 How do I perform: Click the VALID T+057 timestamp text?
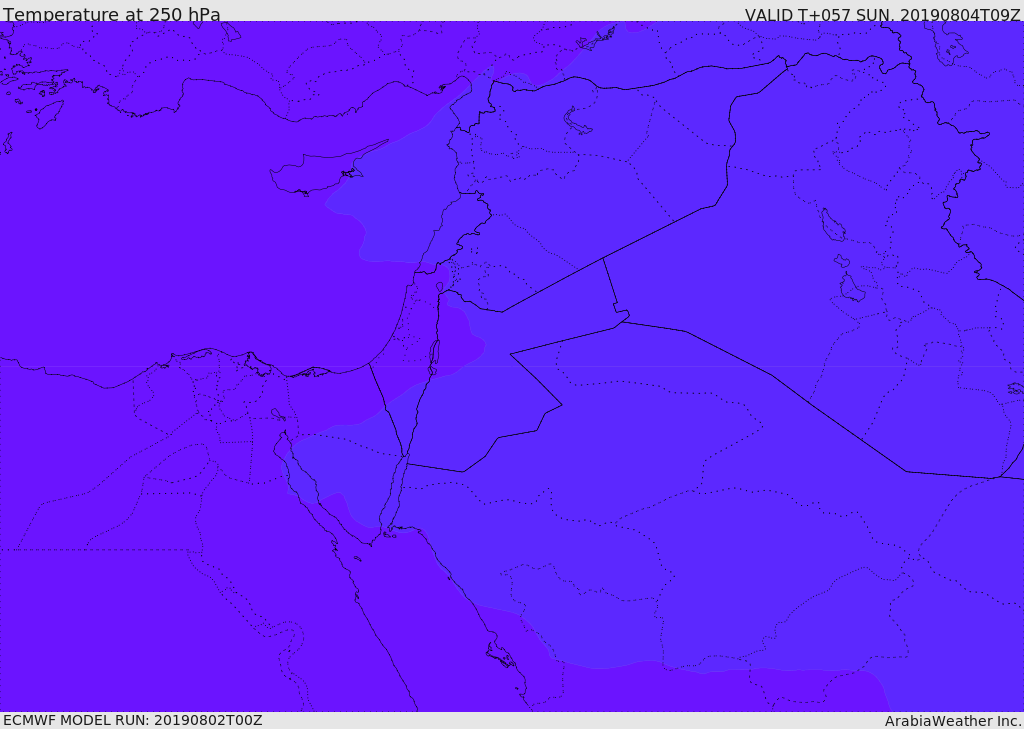(x=882, y=14)
